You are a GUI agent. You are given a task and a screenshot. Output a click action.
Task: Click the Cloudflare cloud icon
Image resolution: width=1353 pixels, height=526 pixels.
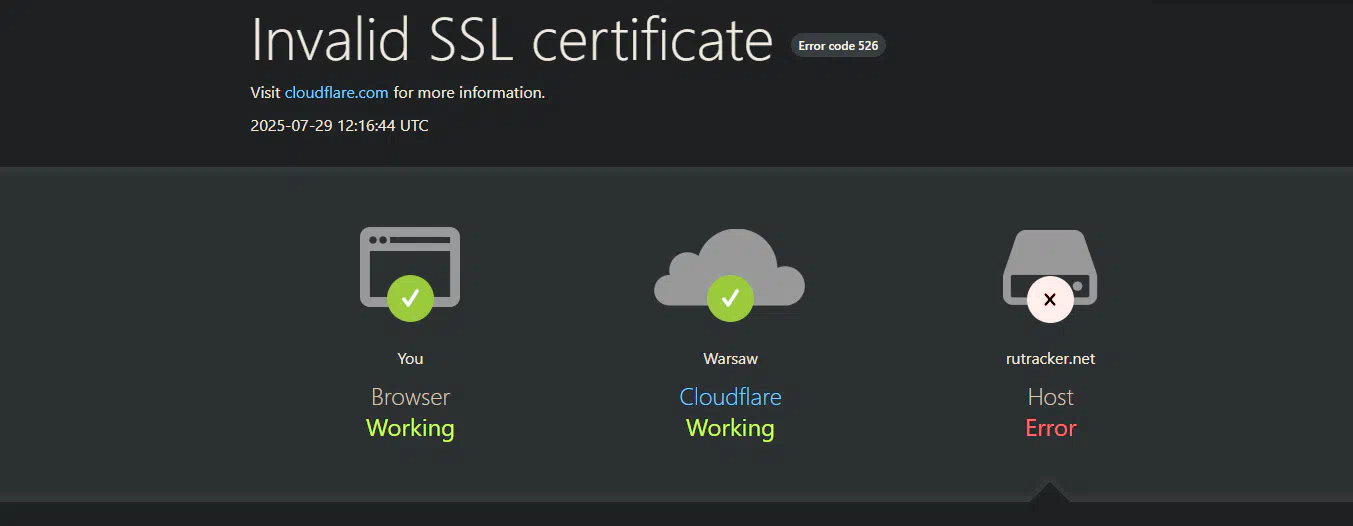coord(730,267)
